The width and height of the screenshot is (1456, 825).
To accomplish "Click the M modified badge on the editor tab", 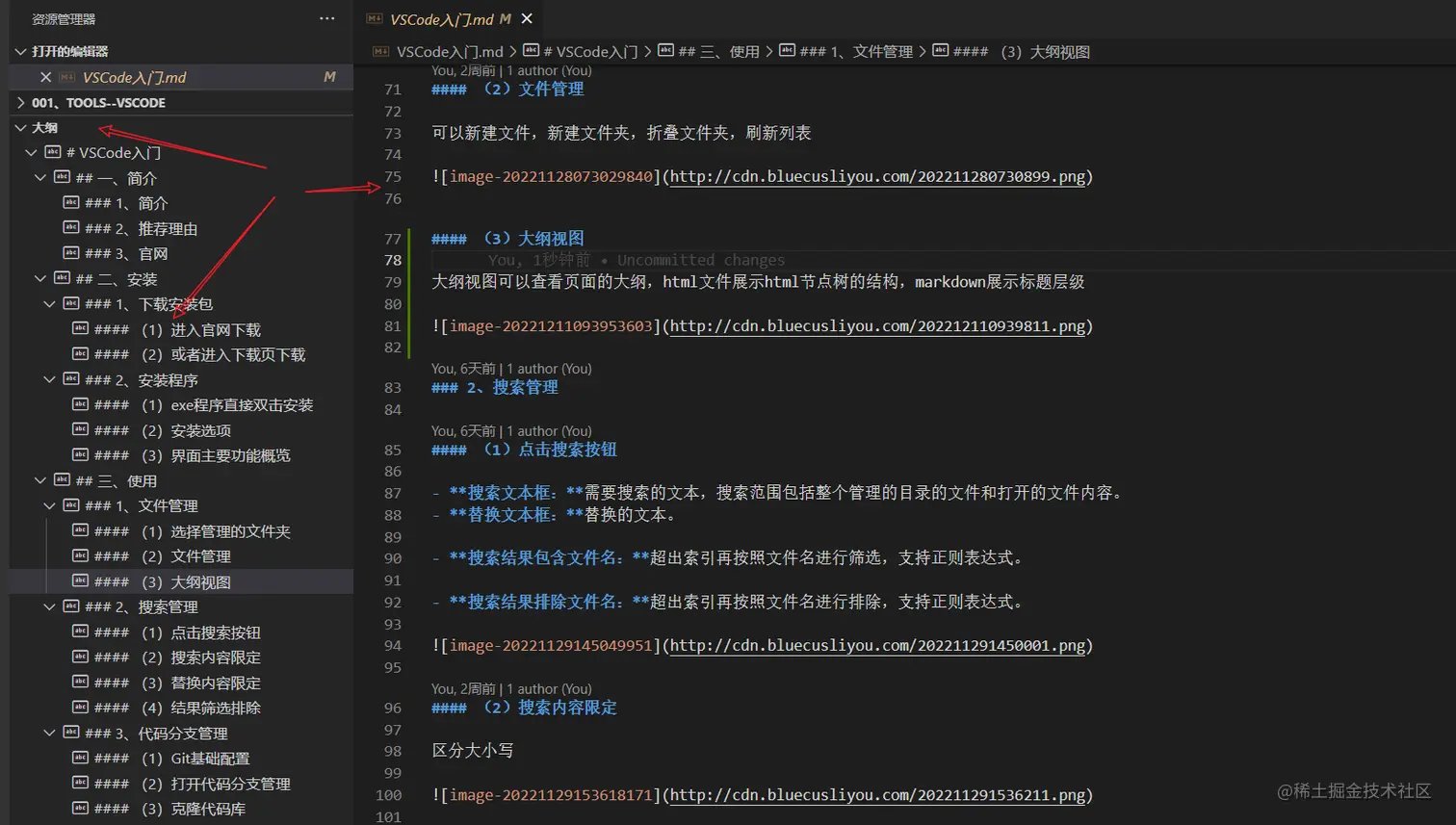I will click(x=506, y=18).
